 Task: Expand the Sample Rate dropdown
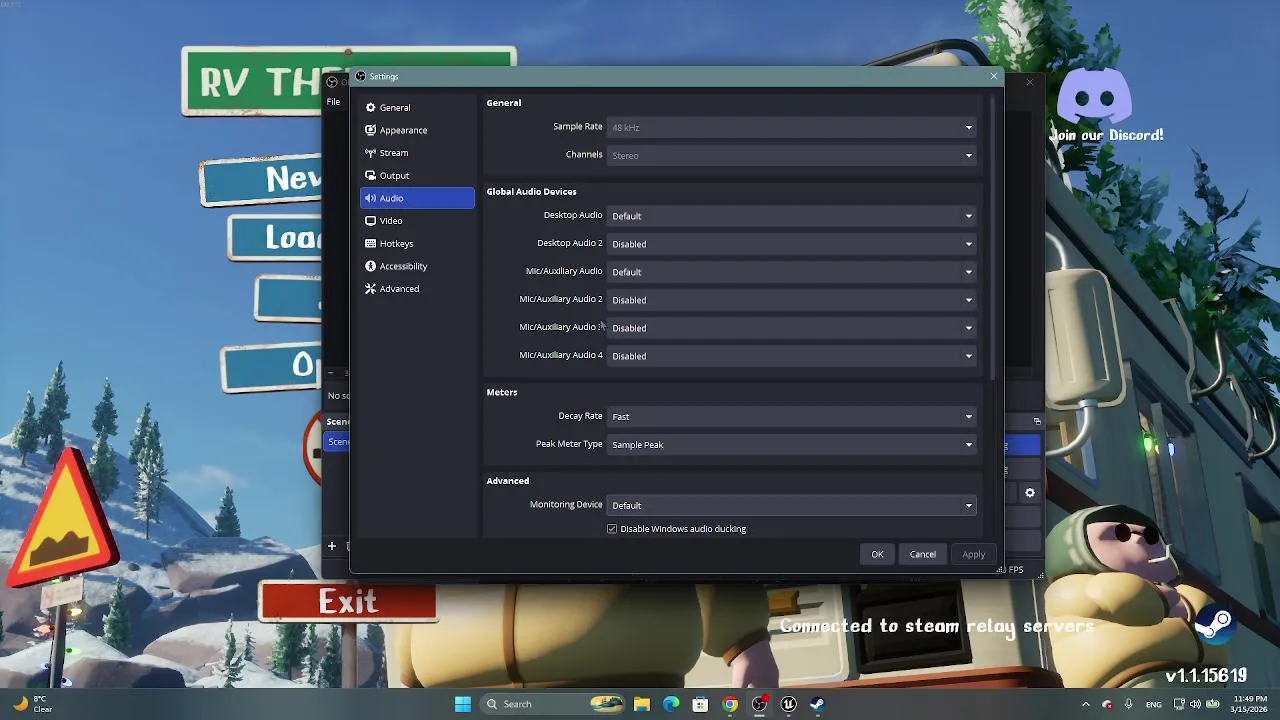pos(791,127)
